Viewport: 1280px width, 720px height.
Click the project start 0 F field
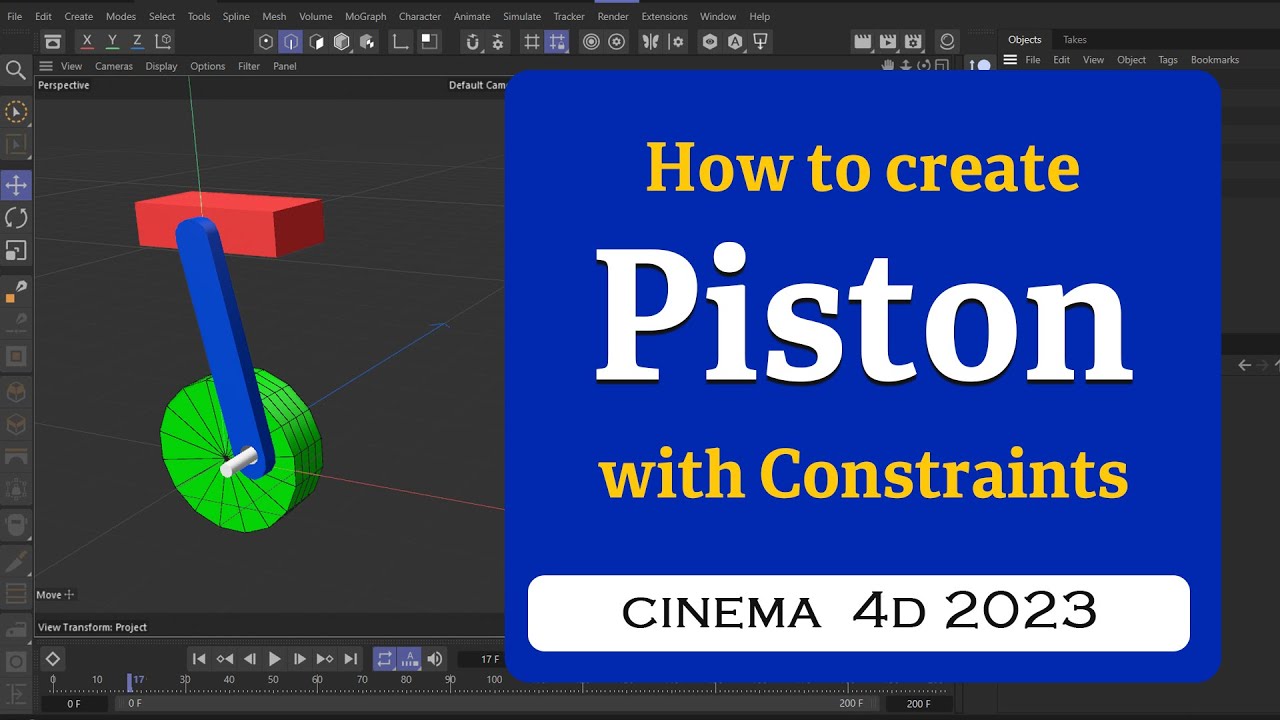click(x=75, y=704)
